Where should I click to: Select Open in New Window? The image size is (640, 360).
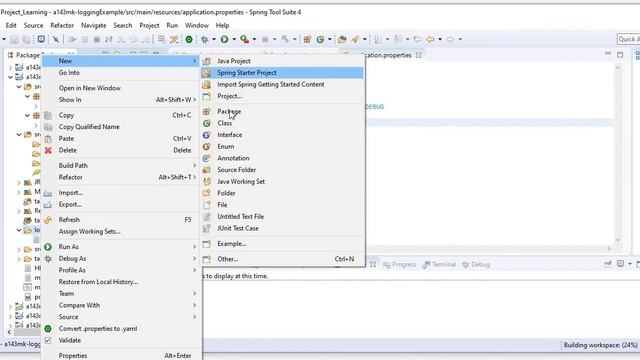[x=122, y=88]
